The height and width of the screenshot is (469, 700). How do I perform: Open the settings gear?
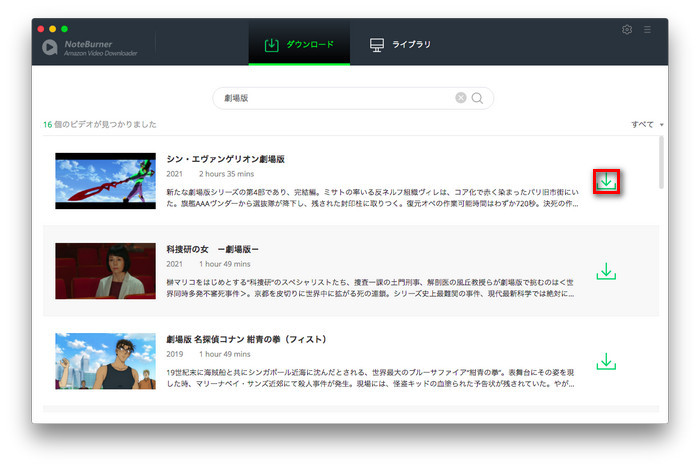pyautogui.click(x=627, y=29)
